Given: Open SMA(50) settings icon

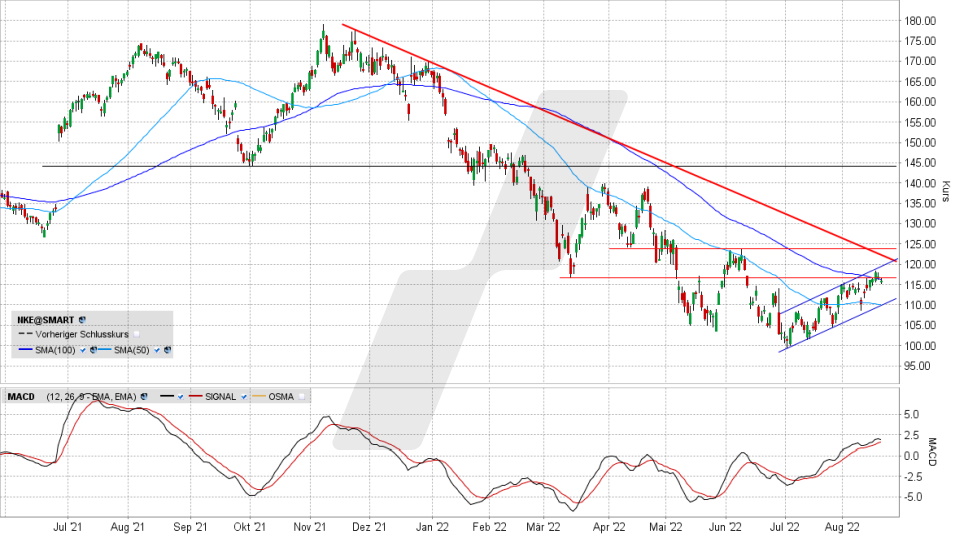Looking at the screenshot, I should (167, 350).
